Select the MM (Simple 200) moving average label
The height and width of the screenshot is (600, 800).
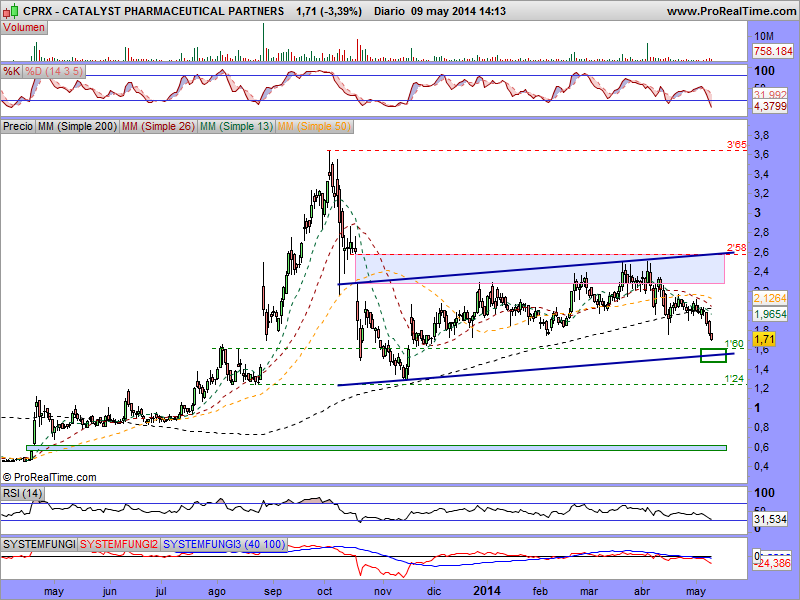coord(77,126)
